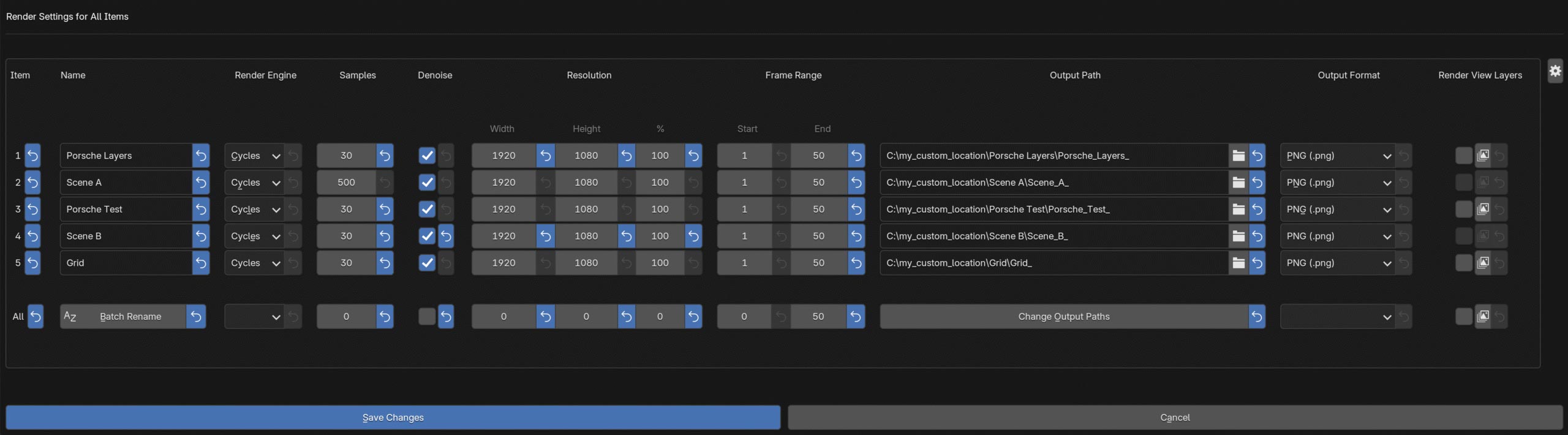
Task: Reset the Porsche Test name field
Action: point(200,210)
